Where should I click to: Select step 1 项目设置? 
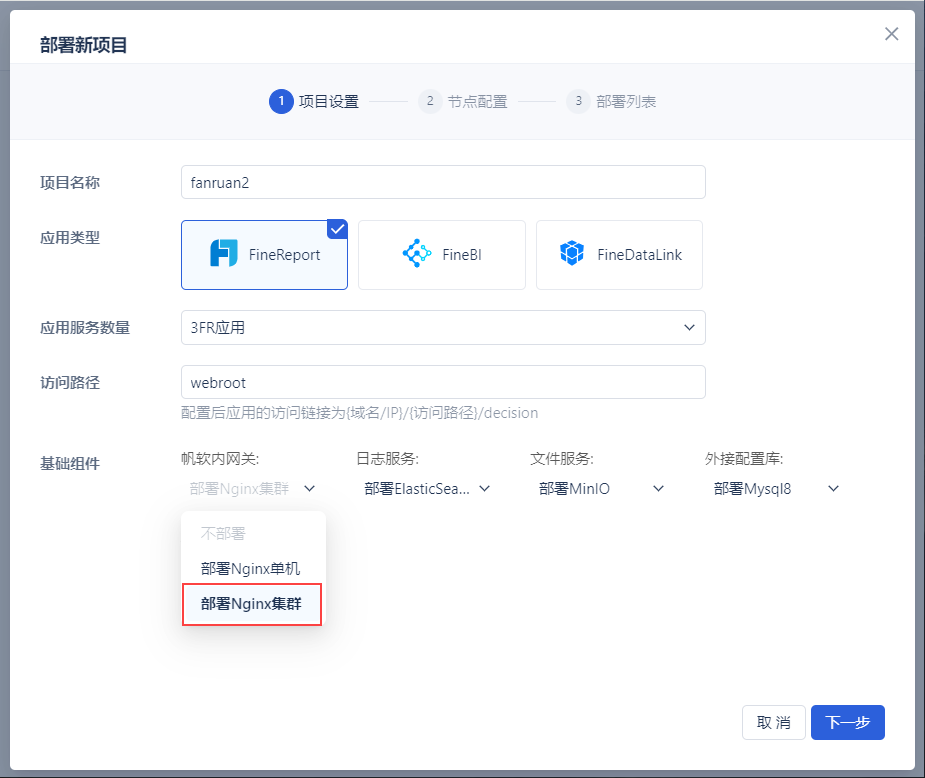point(314,101)
